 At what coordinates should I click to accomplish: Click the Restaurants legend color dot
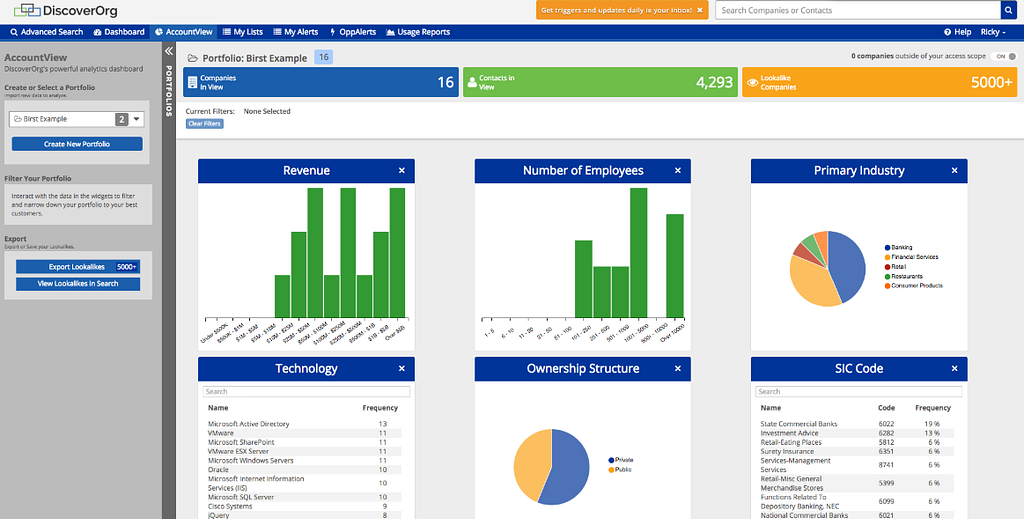[888, 276]
